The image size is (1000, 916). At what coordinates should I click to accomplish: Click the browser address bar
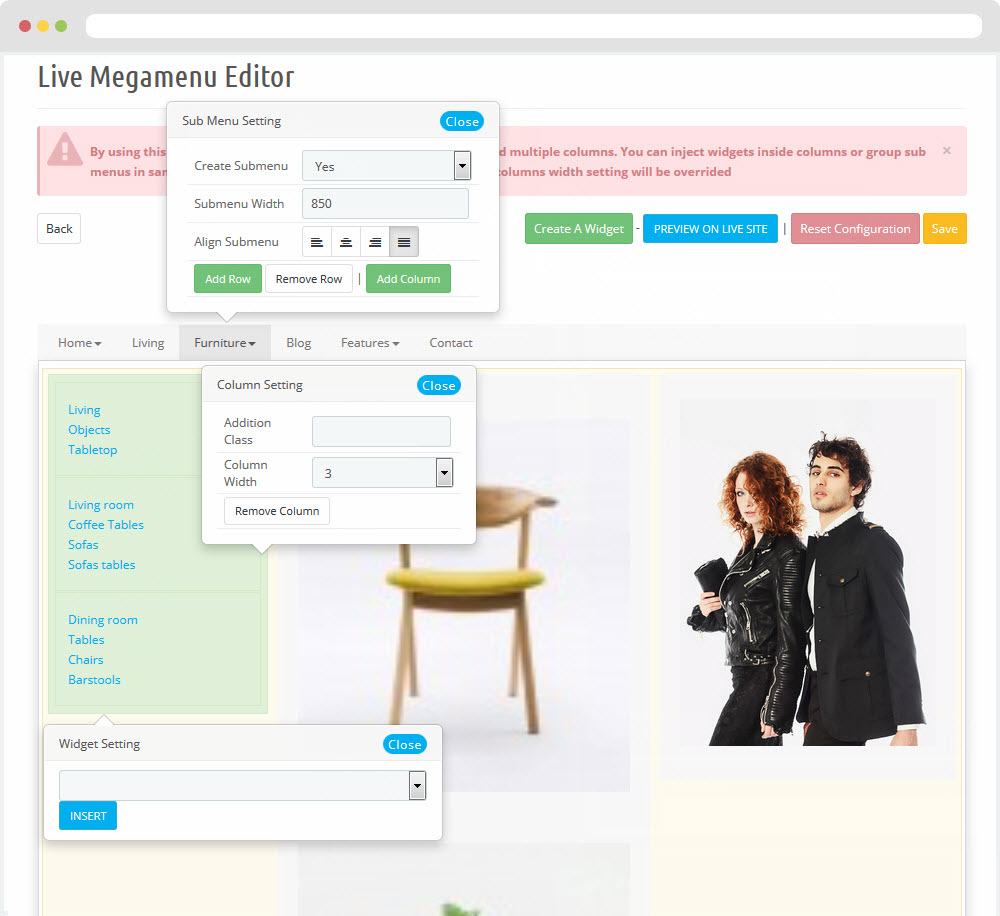coord(534,26)
